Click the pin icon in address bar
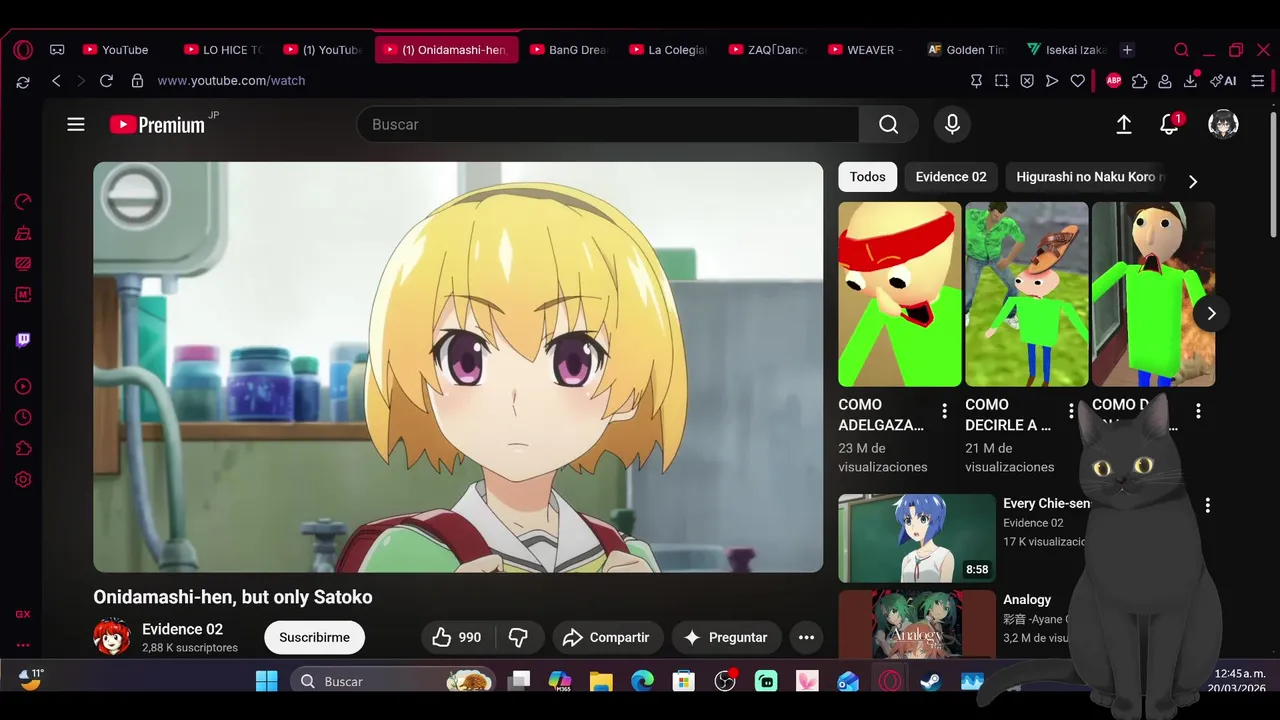 pos(977,81)
